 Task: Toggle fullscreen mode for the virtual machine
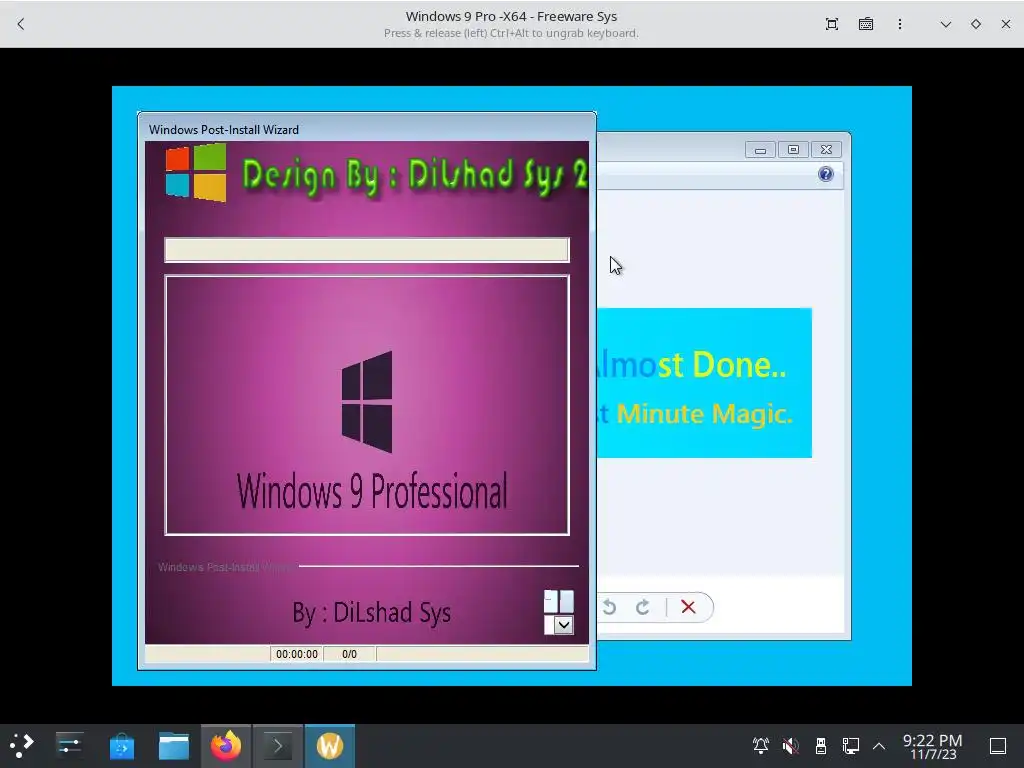pos(831,24)
